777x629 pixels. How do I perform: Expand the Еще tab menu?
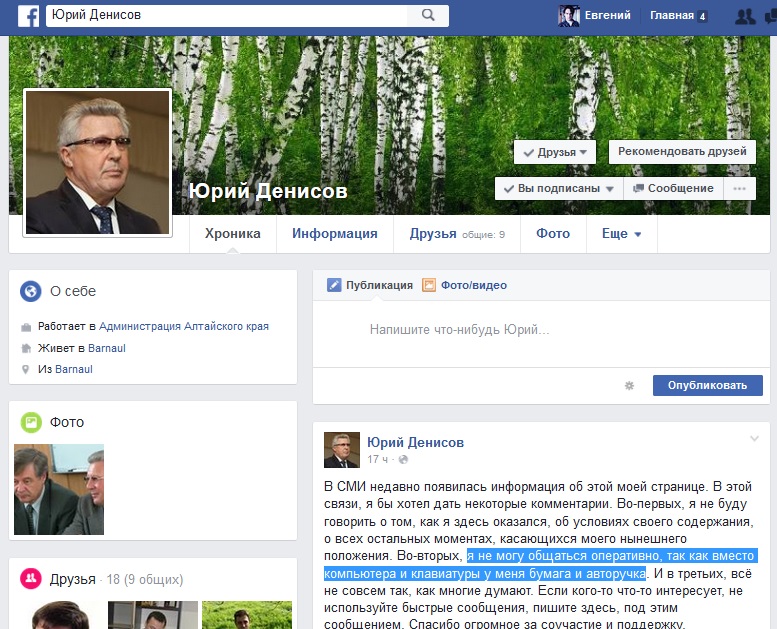pyautogui.click(x=621, y=234)
